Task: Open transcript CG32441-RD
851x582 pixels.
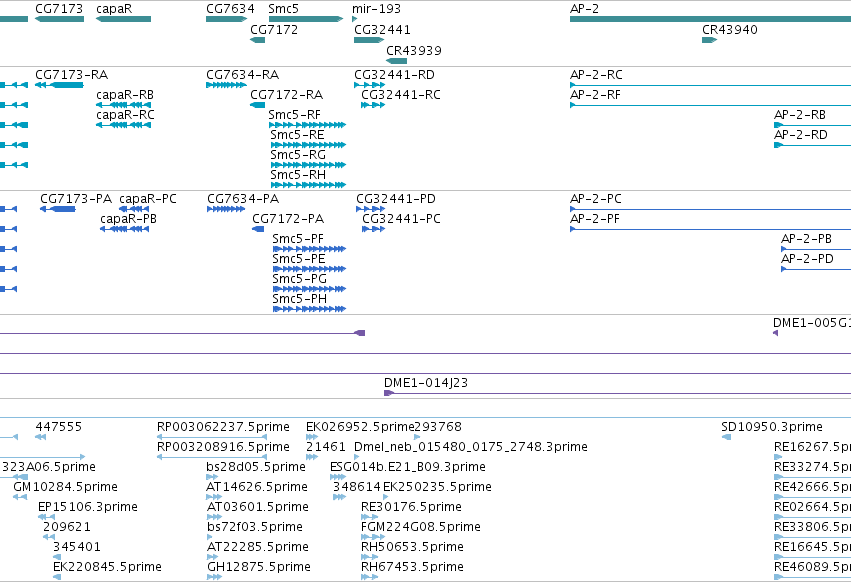Action: (370, 85)
